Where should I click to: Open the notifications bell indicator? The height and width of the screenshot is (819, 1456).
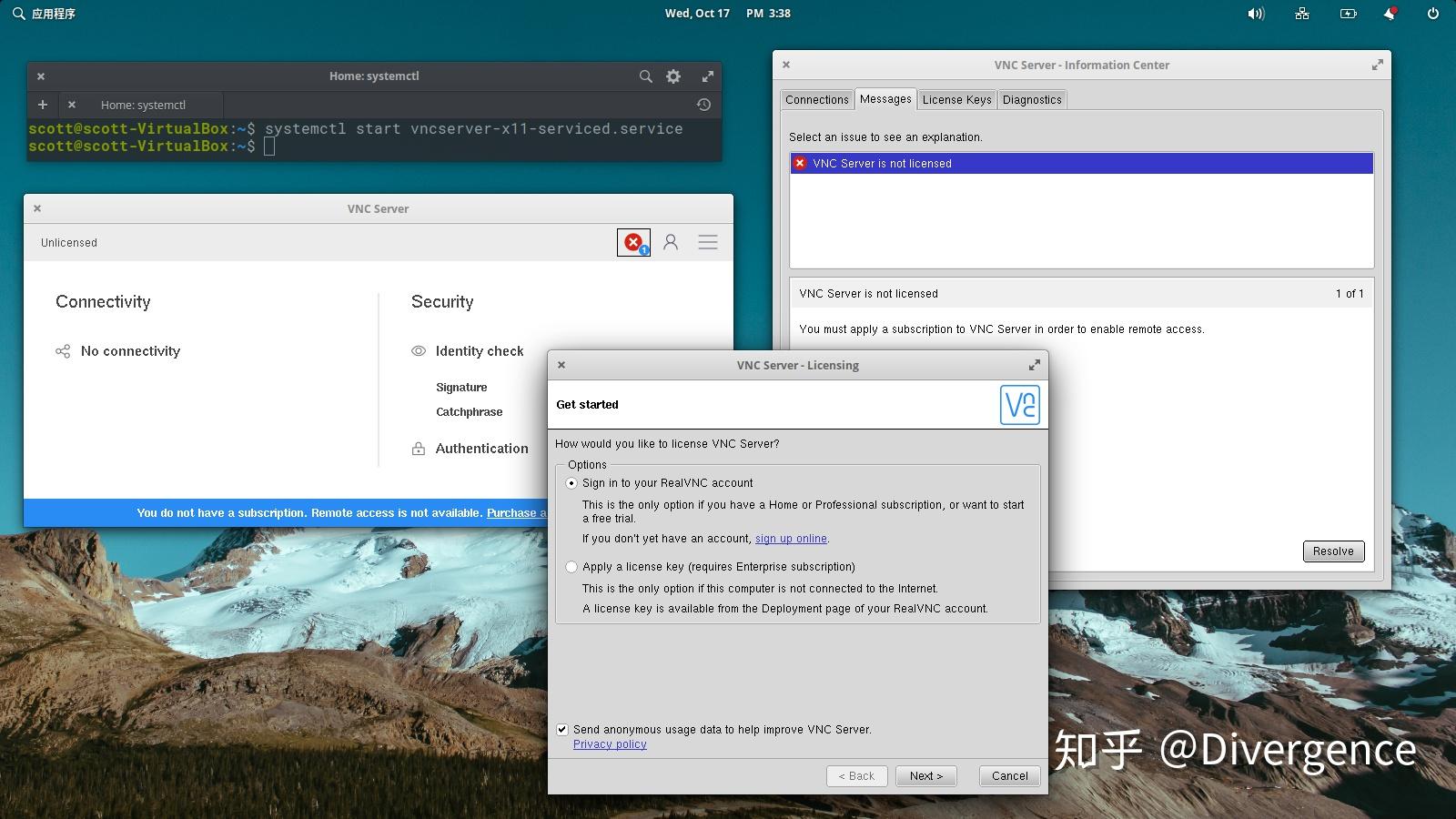(x=1390, y=14)
